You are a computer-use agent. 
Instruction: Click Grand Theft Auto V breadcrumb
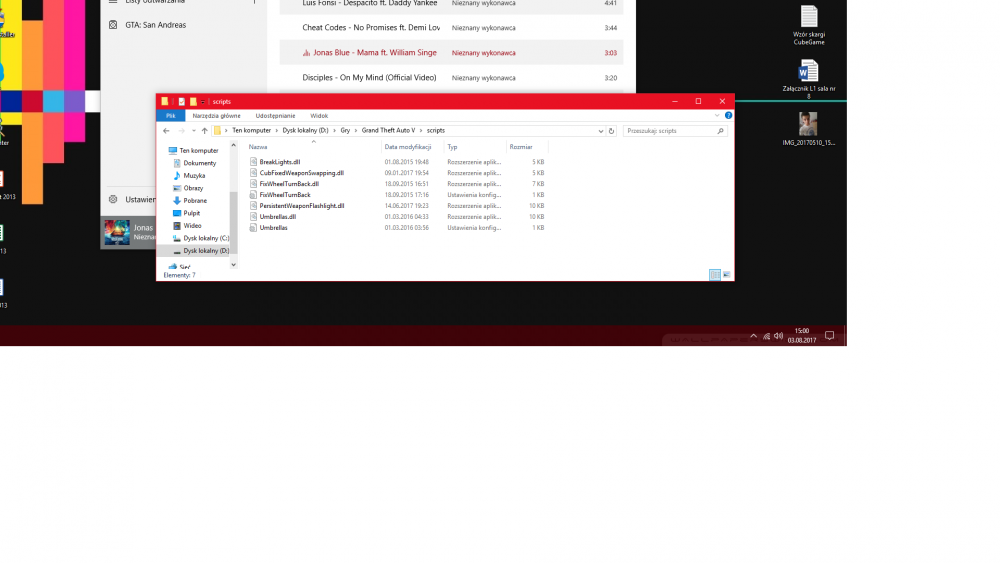(388, 131)
